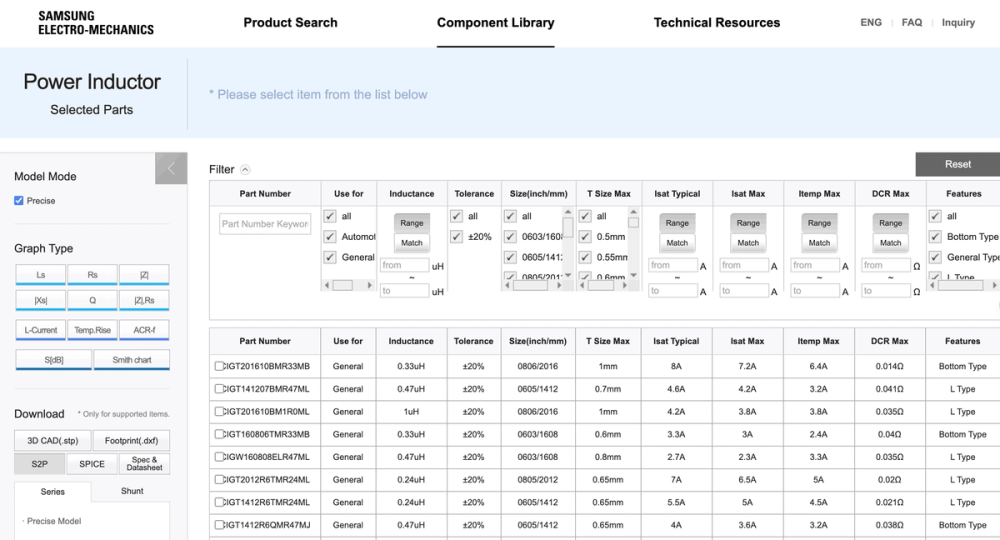
Task: Download the Footprint(.dxf) file
Action: [x=131, y=441]
